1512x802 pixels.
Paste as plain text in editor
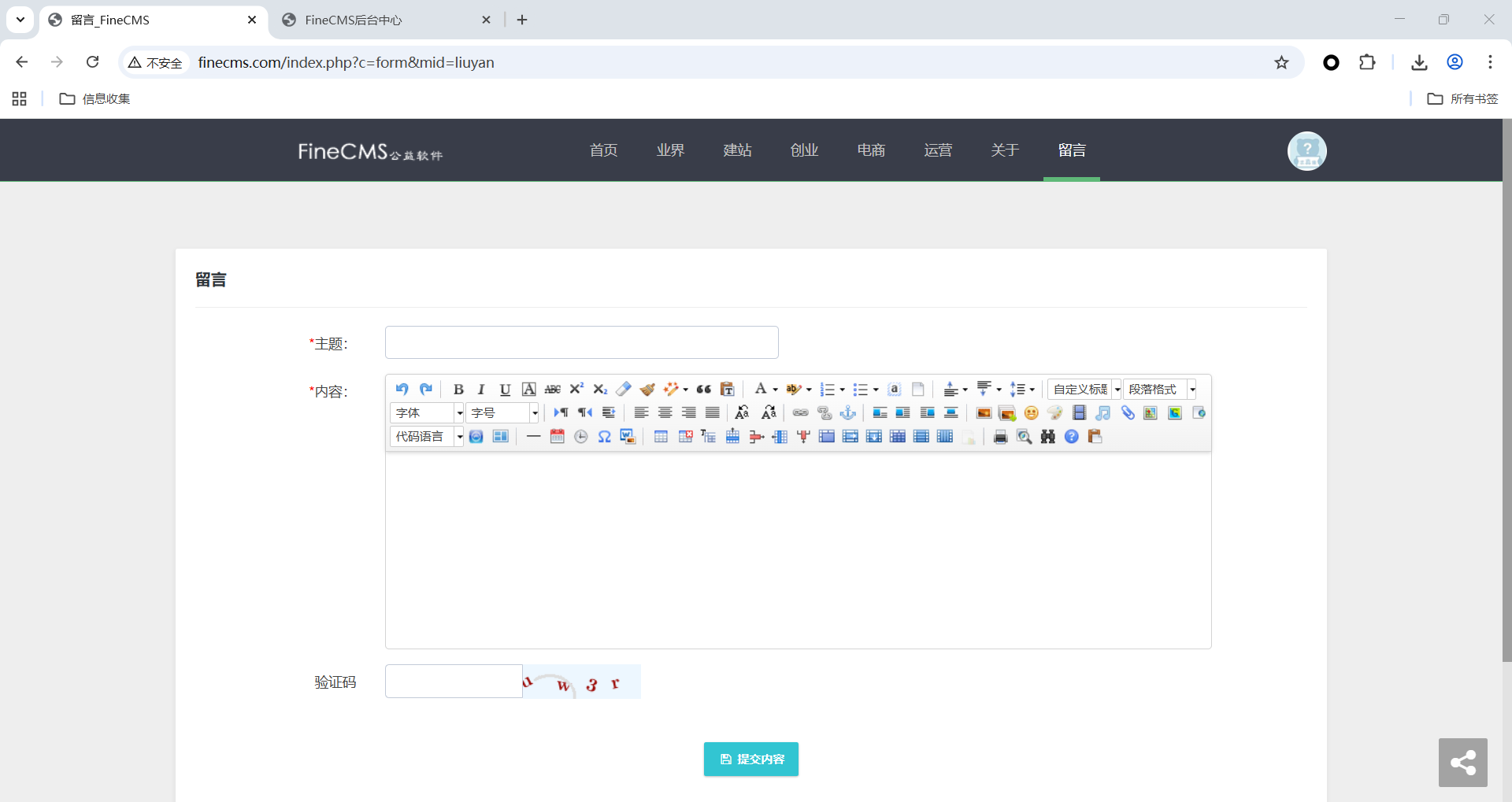[728, 389]
